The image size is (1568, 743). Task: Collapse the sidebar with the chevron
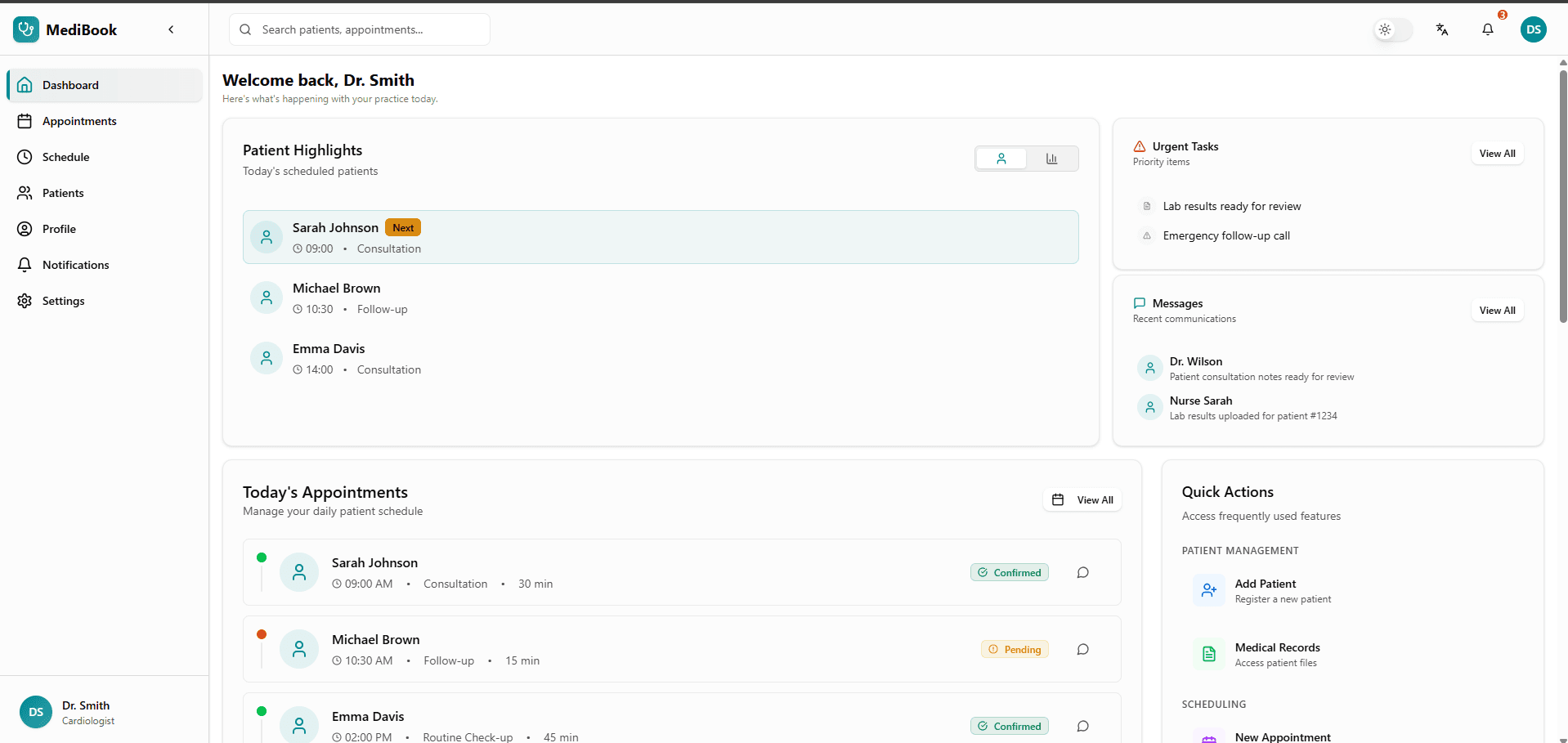(x=171, y=29)
